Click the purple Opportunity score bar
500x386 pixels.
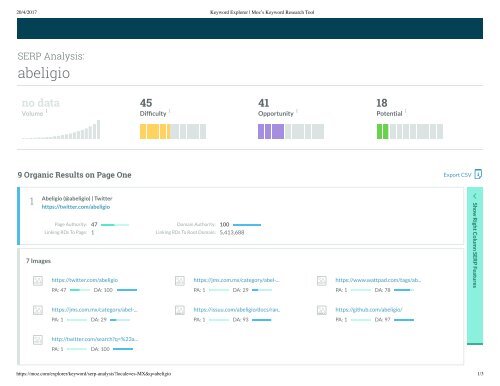(291, 131)
